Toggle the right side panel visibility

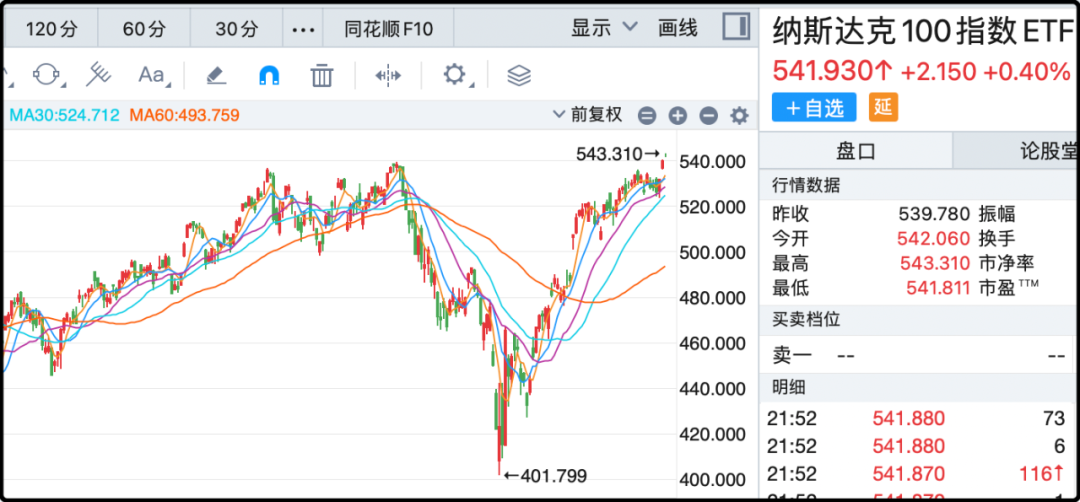pos(736,27)
